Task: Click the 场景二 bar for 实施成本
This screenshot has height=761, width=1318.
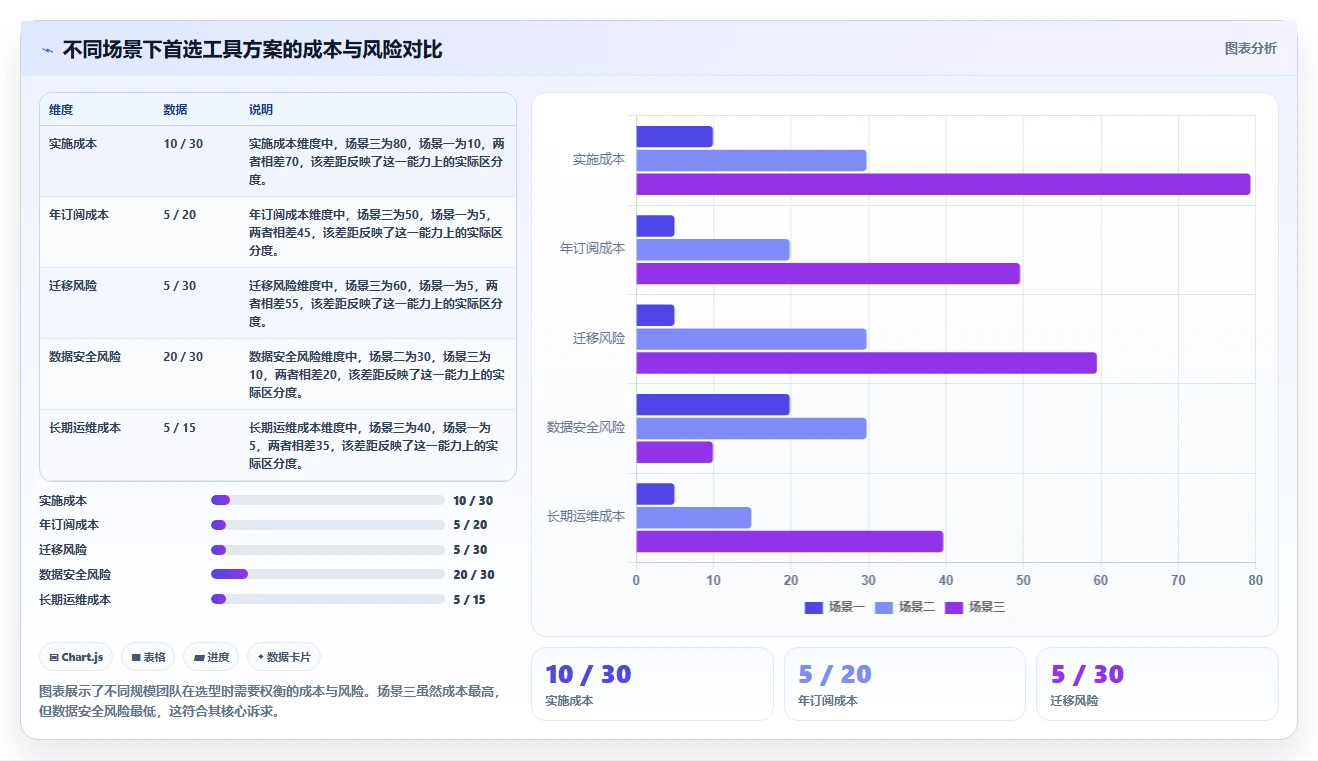Action: 751,160
